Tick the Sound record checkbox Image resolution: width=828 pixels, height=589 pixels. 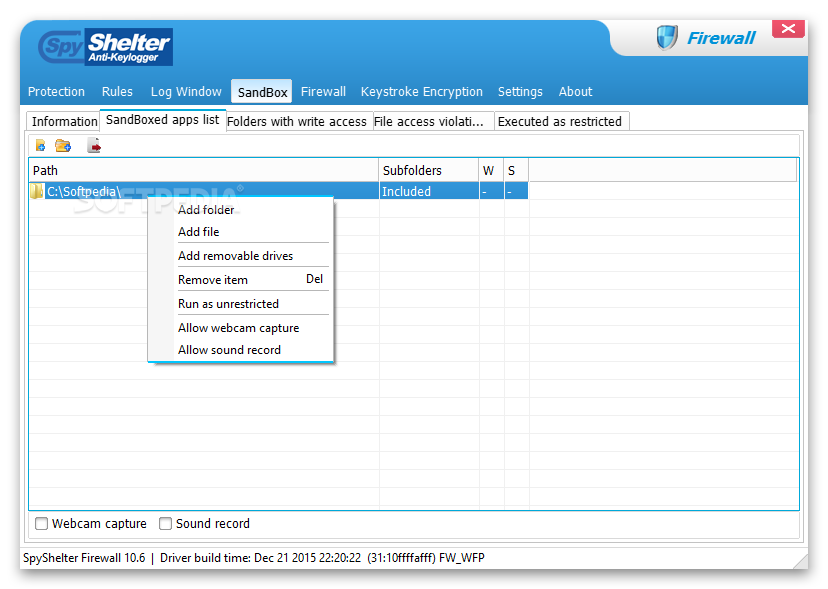click(165, 523)
